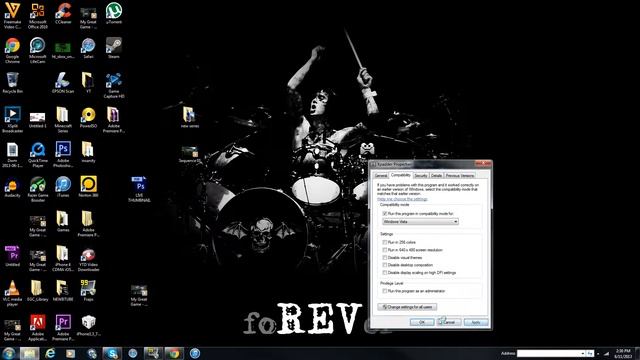
Task: Open Norton 360 desktop icon
Action: [88, 187]
